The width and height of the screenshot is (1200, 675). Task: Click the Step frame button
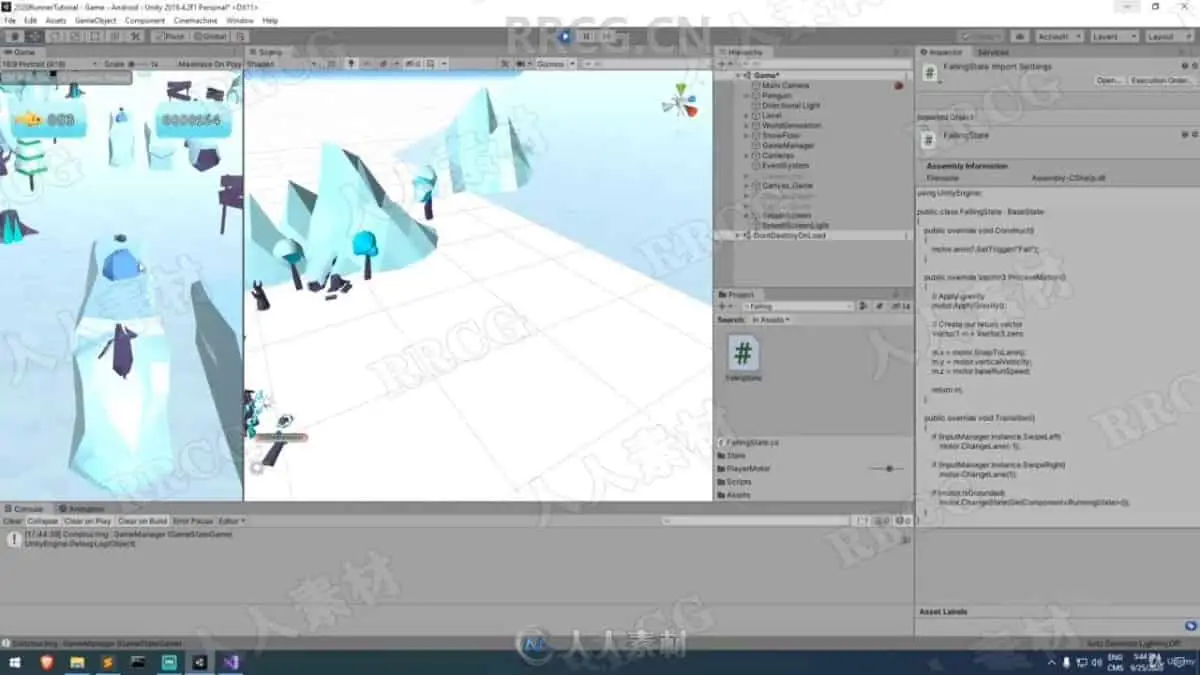[x=609, y=36]
